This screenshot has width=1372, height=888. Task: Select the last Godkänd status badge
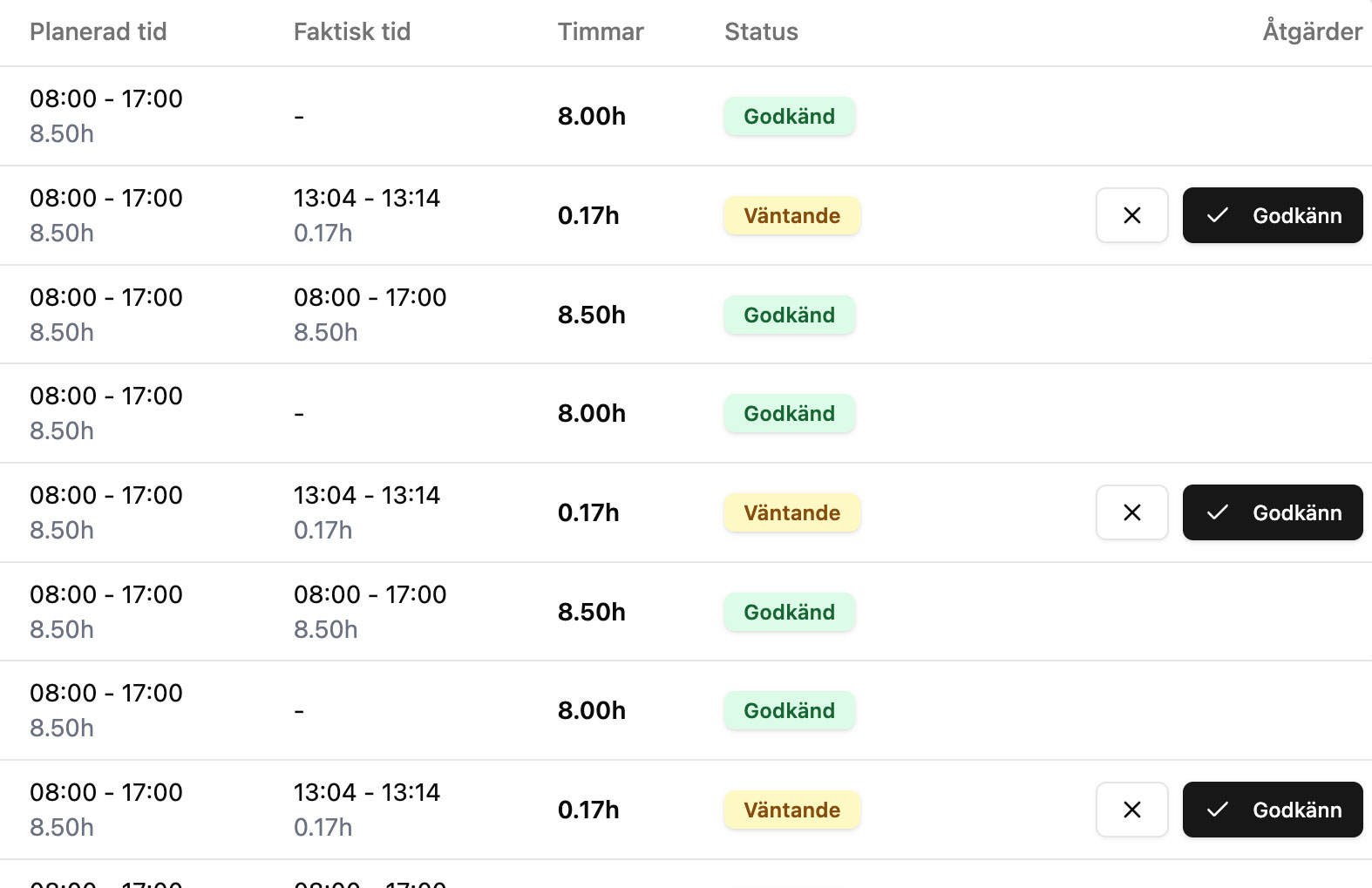[x=790, y=710]
